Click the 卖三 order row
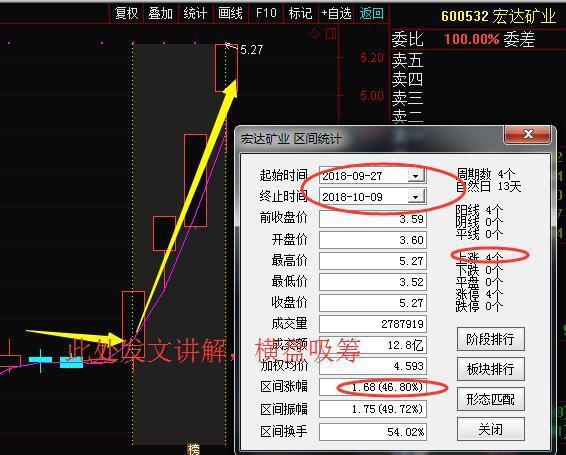This screenshot has width=566, height=455. tap(407, 98)
